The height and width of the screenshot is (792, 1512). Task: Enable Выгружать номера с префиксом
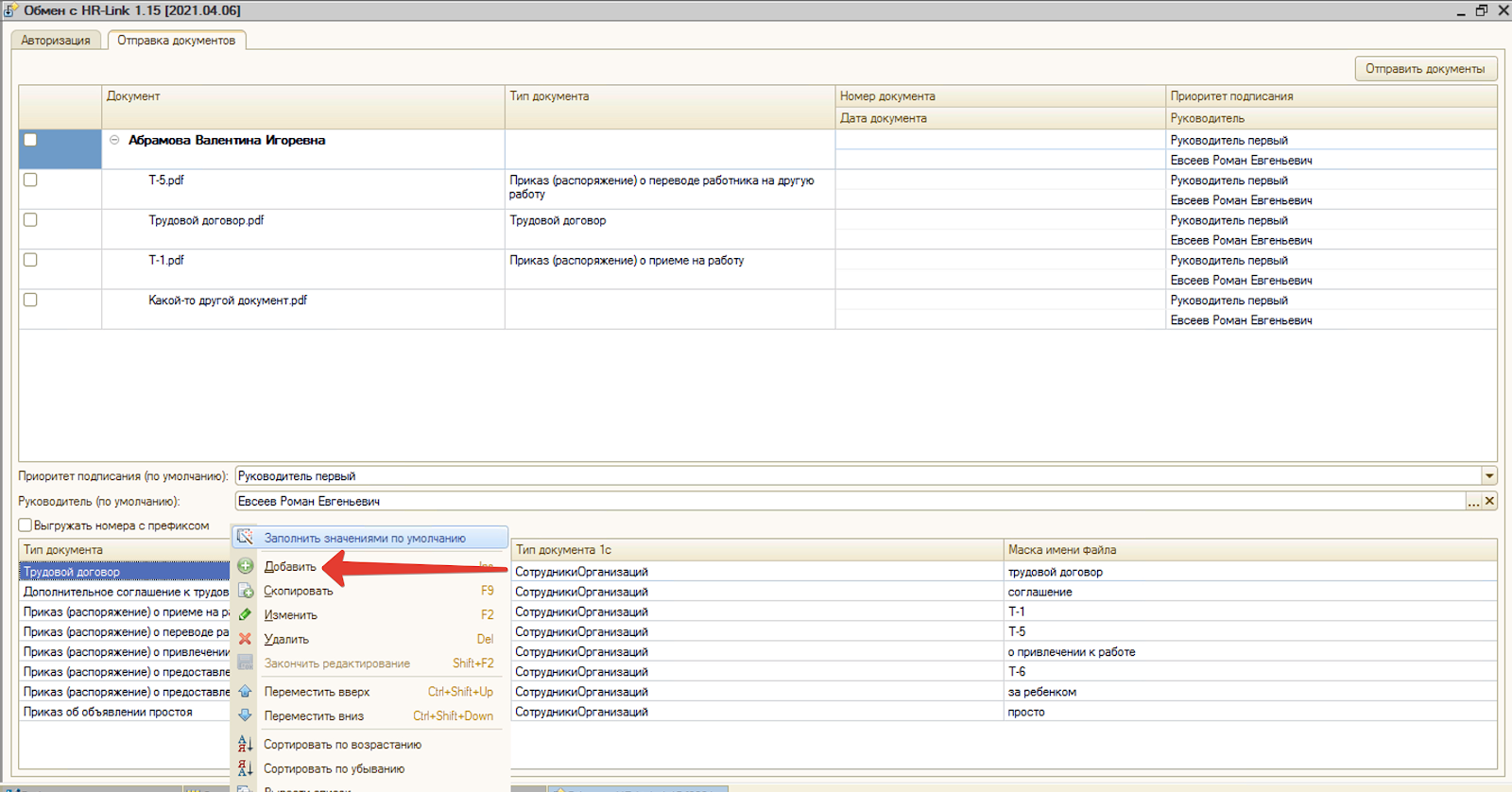pos(26,525)
